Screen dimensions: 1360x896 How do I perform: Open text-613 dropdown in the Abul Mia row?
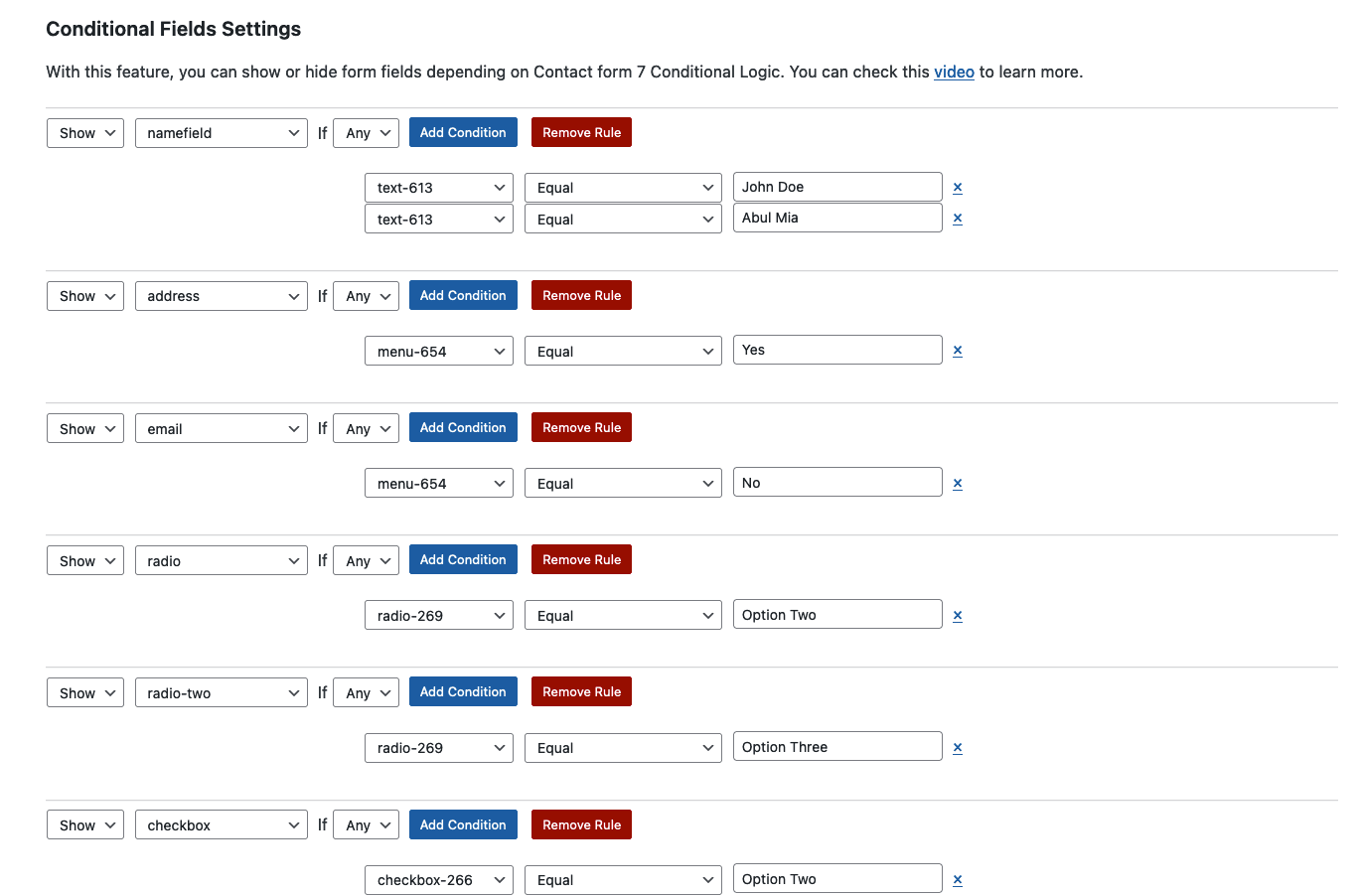click(x=439, y=220)
